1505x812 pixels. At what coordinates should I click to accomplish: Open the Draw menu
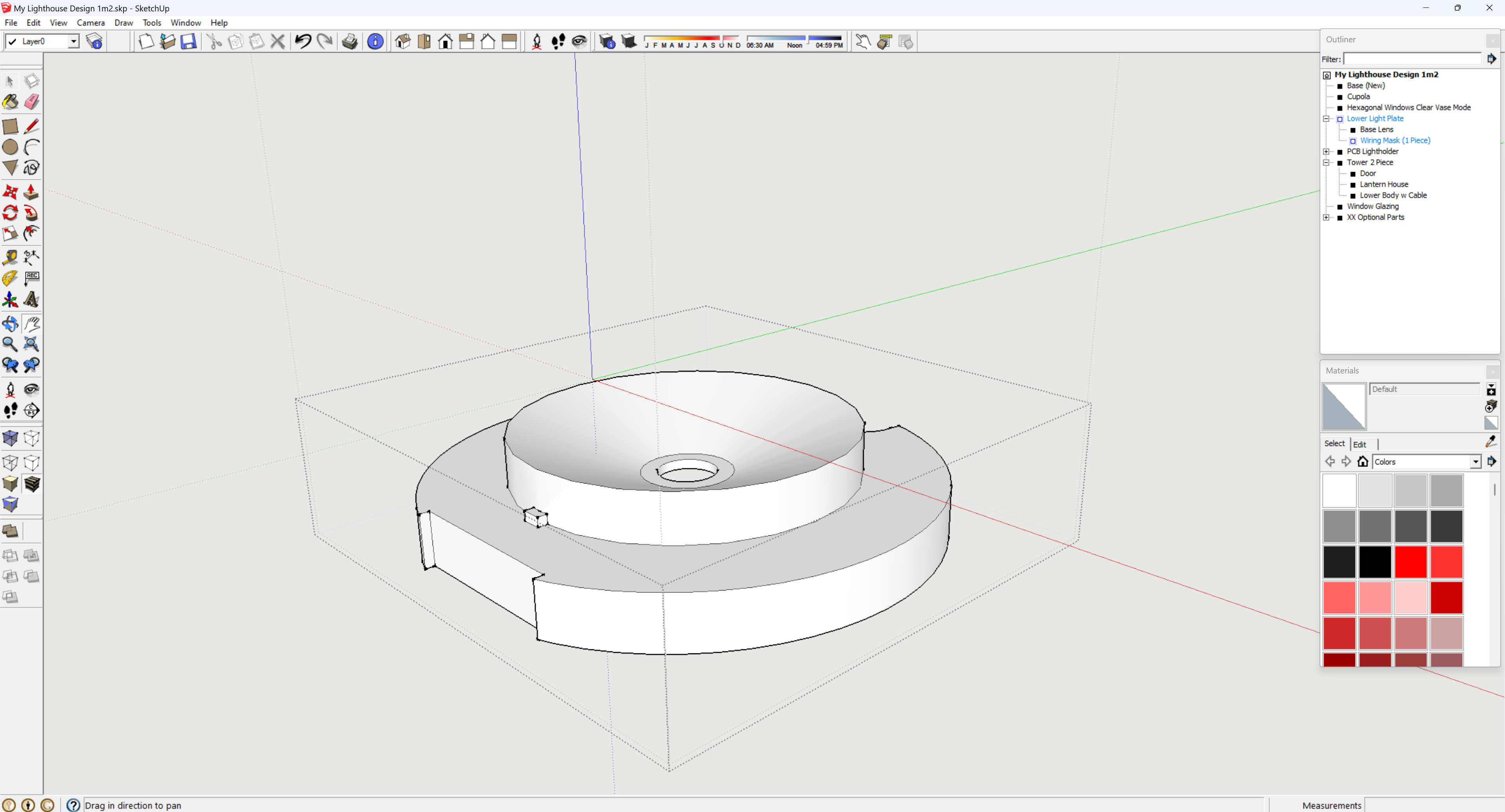tap(123, 23)
